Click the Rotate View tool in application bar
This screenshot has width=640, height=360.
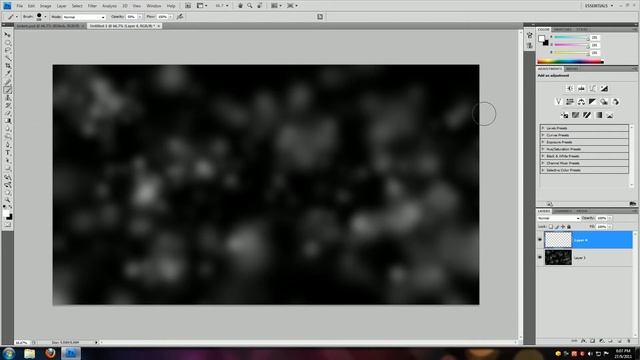(x=260, y=6)
